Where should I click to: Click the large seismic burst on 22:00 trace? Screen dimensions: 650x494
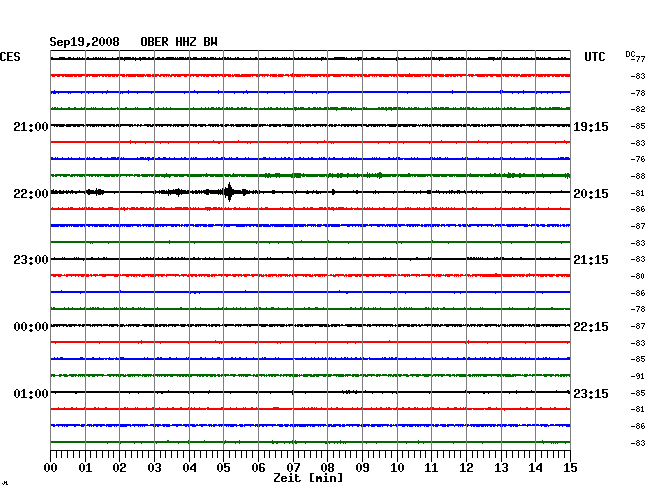[x=229, y=192]
